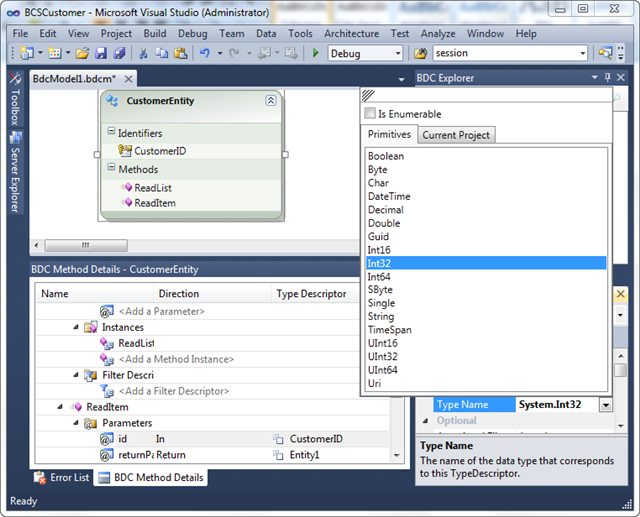Open the New Project dropdown arrow
The image size is (640, 517).
point(40,53)
